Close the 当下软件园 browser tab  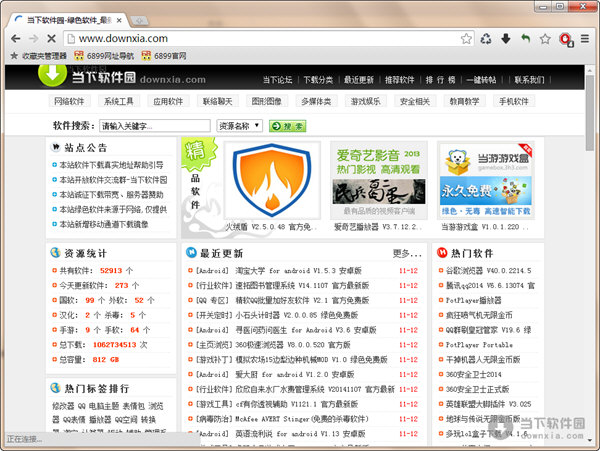point(119,20)
